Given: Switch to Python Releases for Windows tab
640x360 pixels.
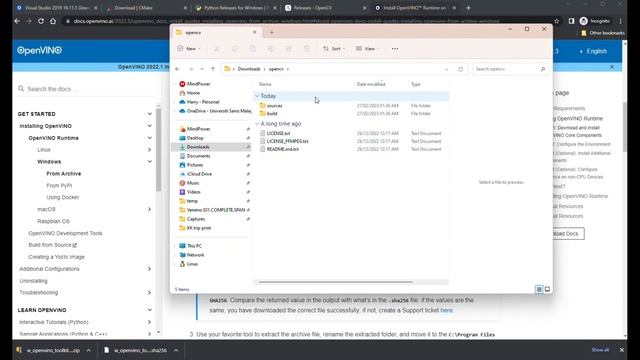Looking at the screenshot, I should point(236,8).
